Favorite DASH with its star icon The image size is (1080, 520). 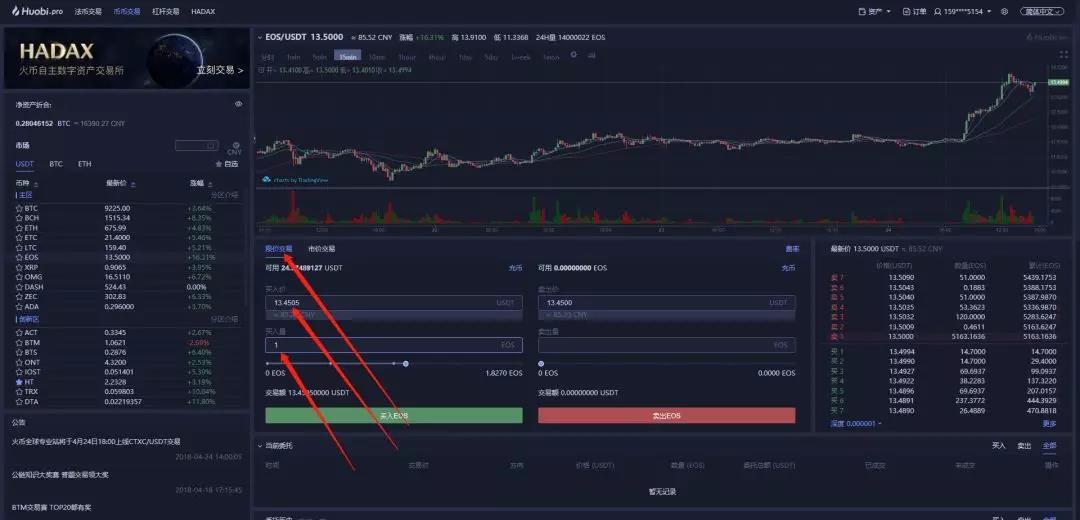pyautogui.click(x=19, y=287)
